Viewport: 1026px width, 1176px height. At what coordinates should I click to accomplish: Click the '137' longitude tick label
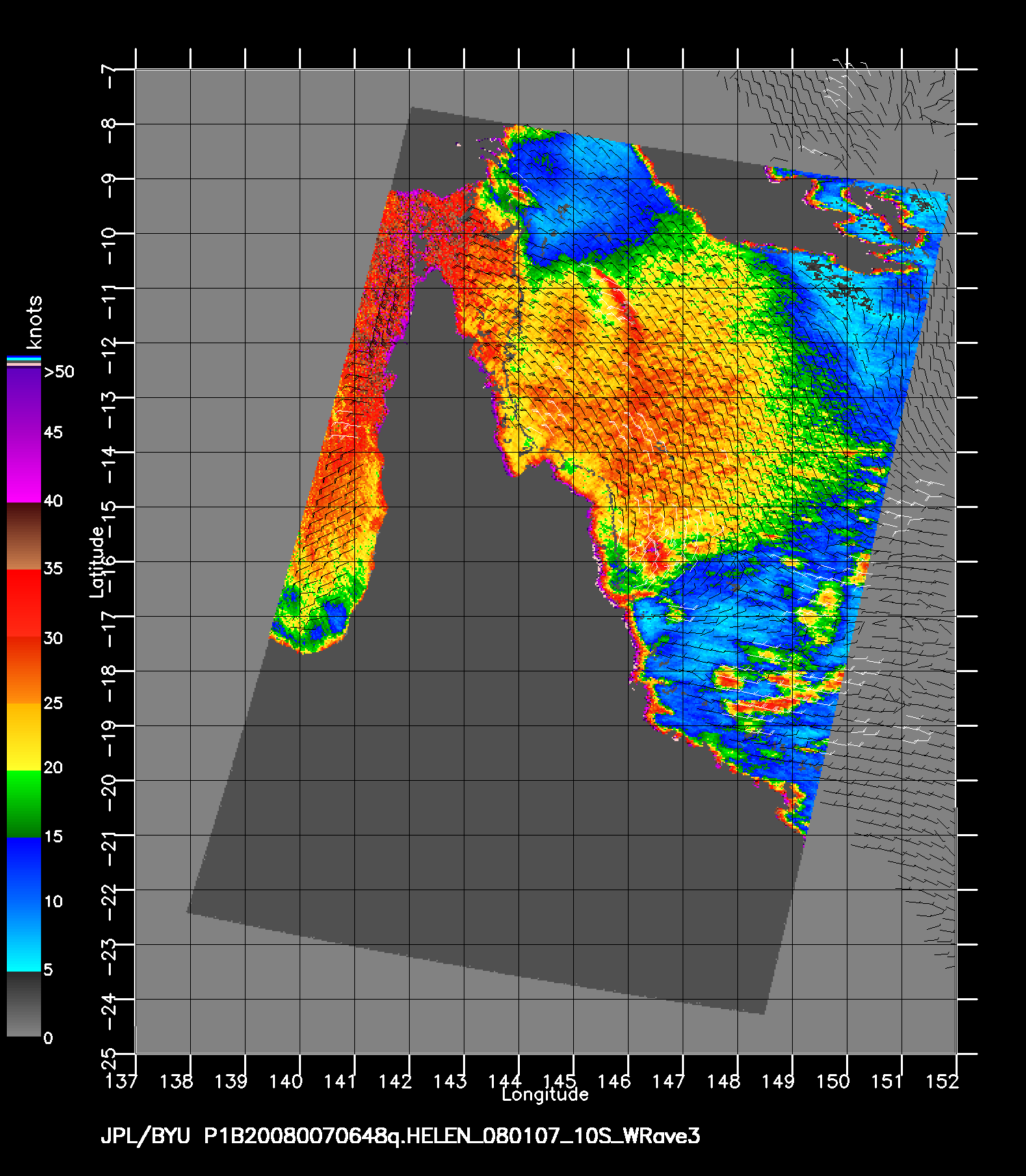(122, 1081)
